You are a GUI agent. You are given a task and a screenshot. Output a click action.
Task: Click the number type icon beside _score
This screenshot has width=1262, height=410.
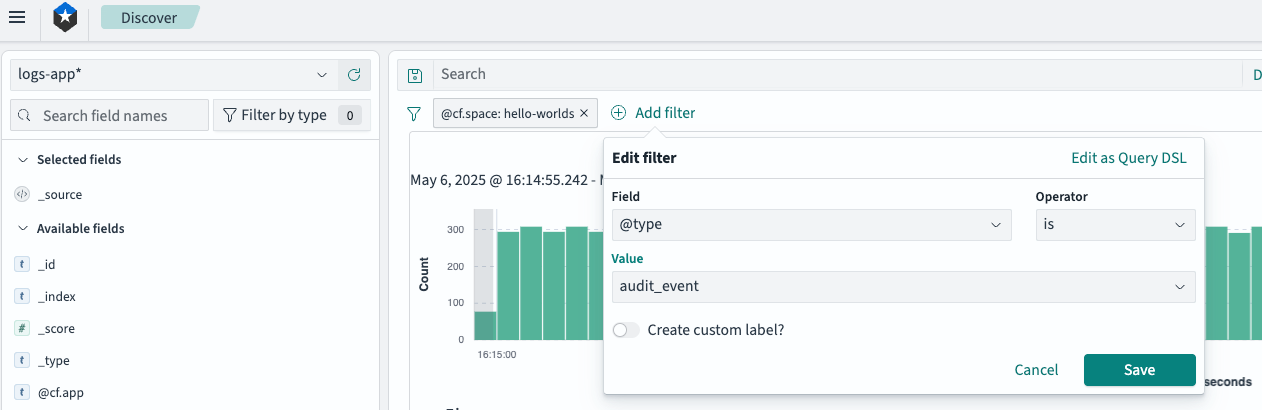coord(22,328)
